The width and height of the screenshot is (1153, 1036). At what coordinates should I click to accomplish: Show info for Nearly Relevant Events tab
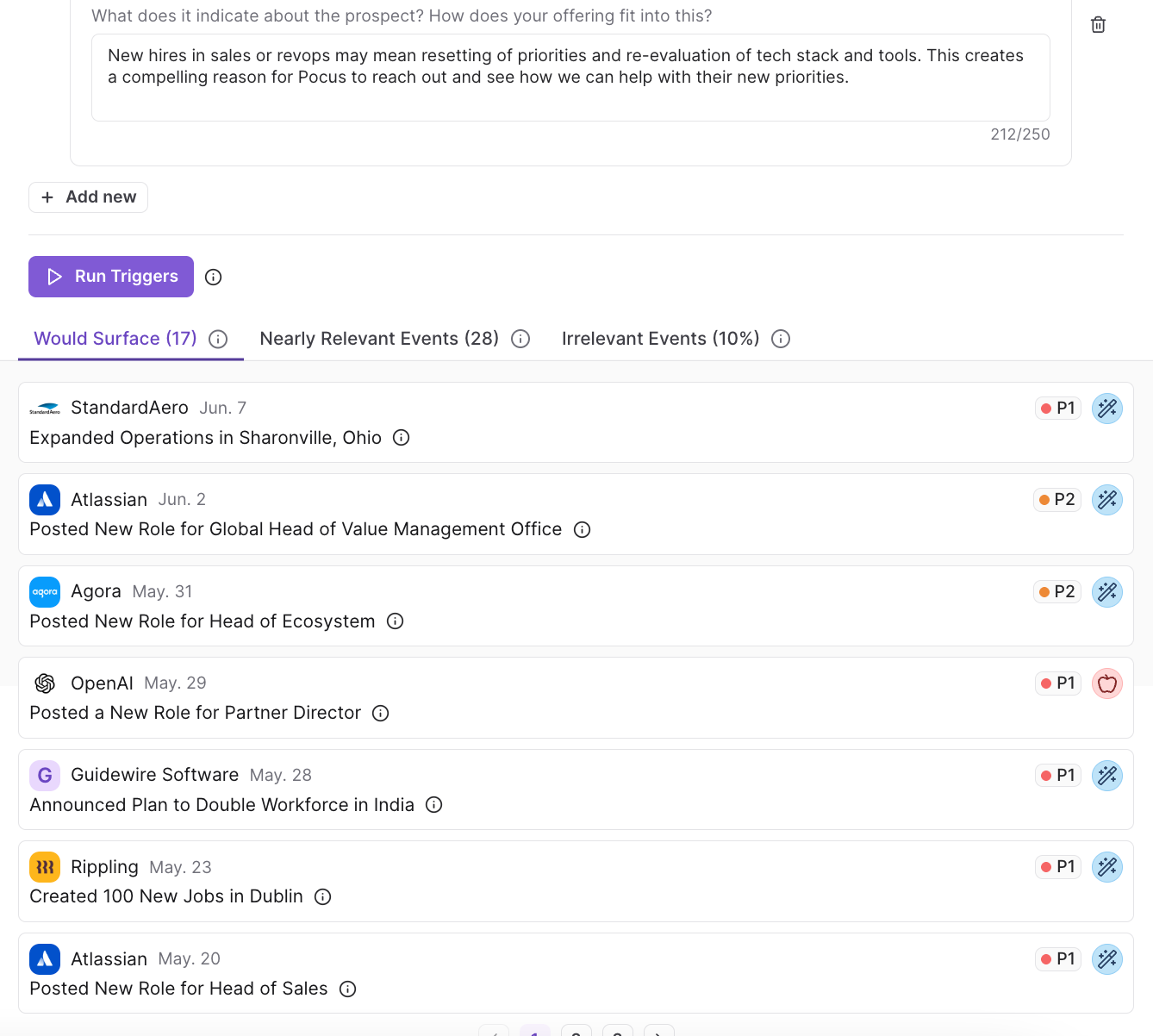(520, 339)
